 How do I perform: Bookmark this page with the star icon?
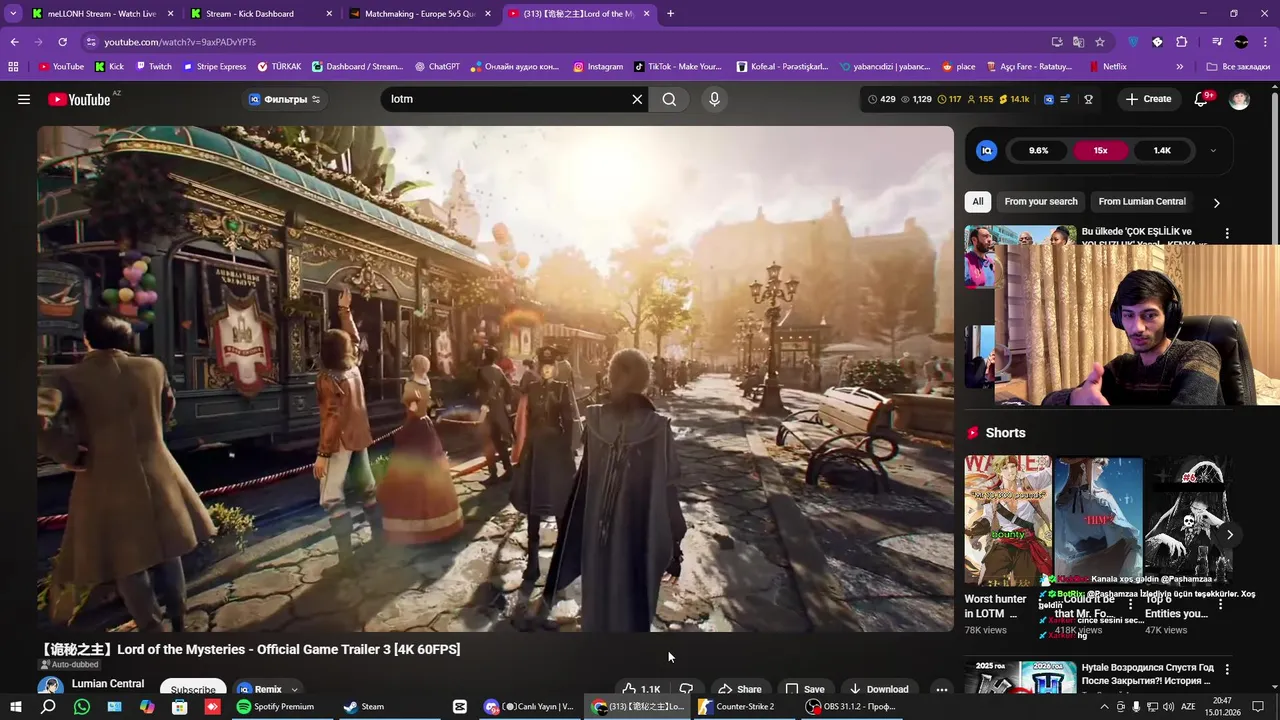(1100, 42)
